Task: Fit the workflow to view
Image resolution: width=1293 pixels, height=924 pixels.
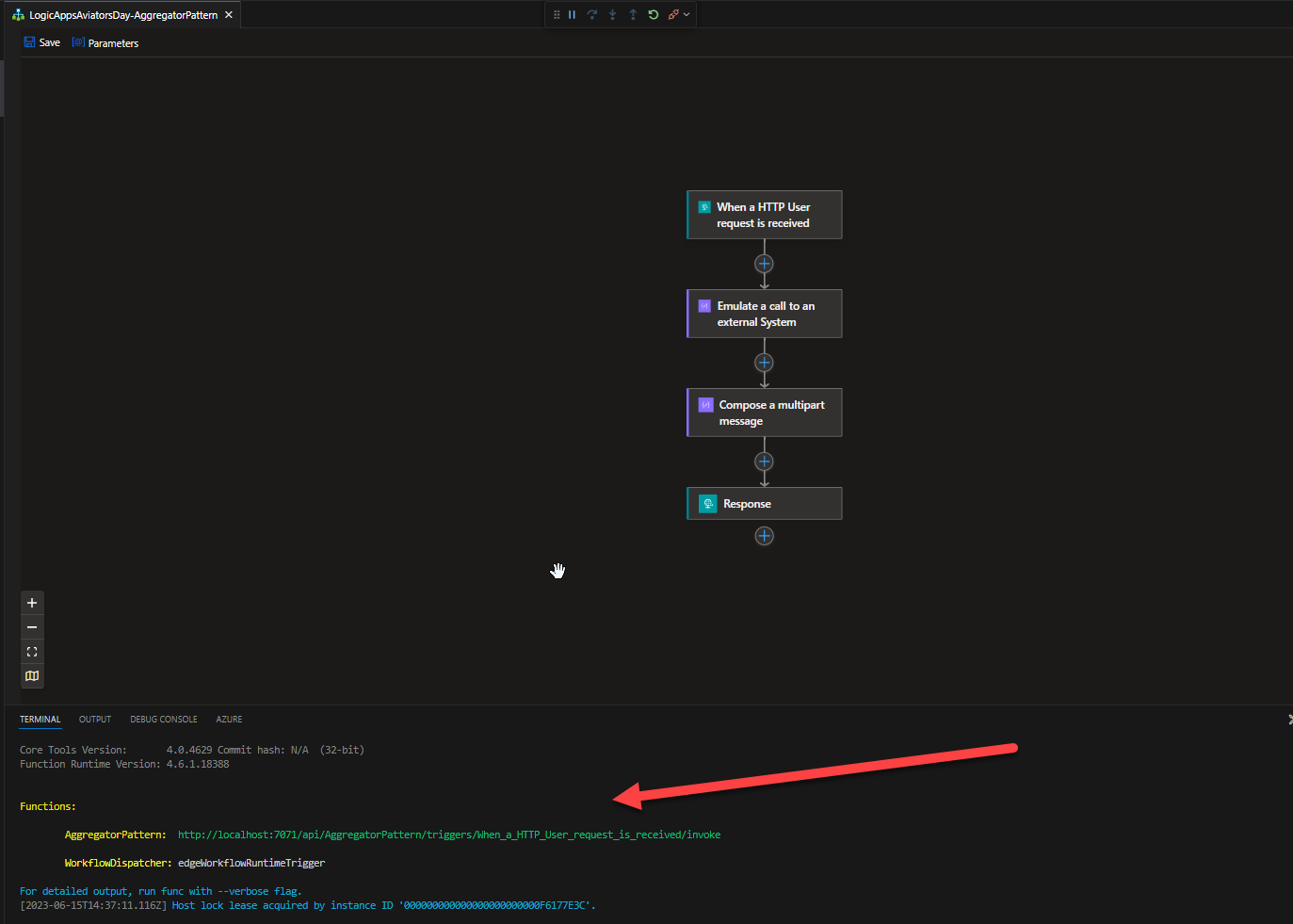Action: 32,652
